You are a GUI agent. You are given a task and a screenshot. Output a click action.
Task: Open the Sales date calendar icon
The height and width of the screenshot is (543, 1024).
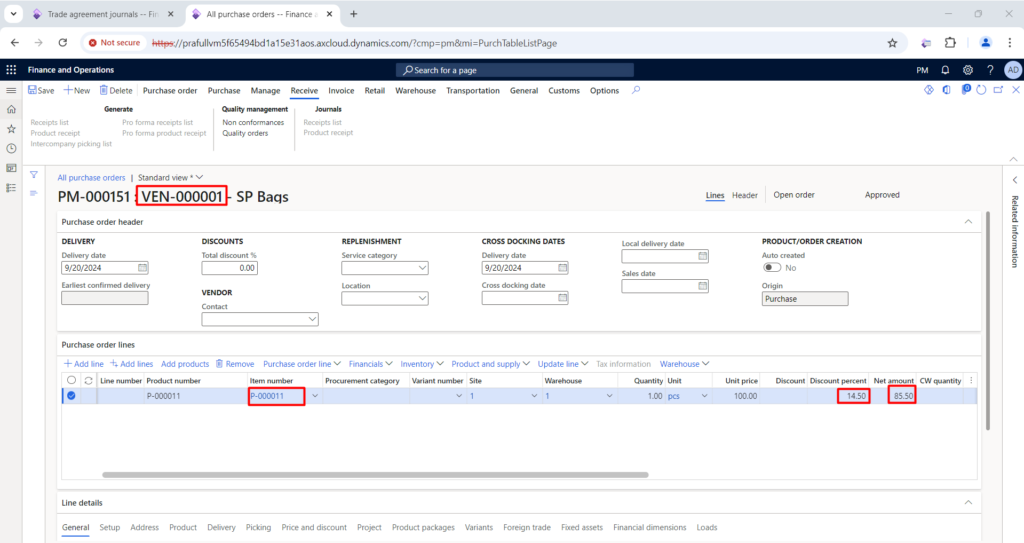point(703,286)
